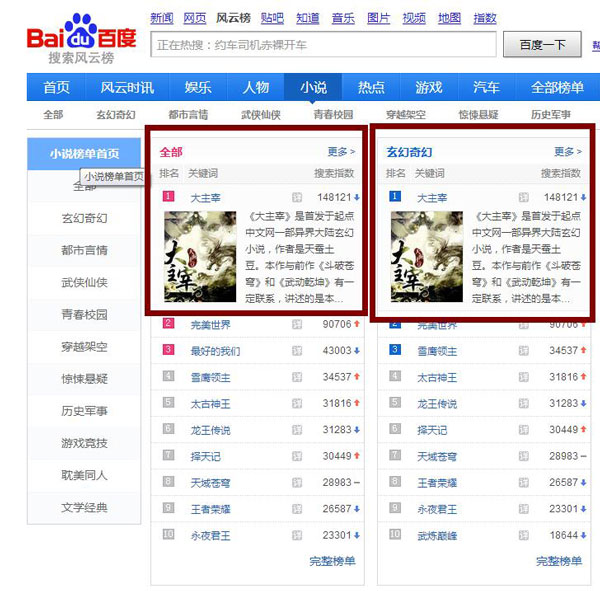Open detail icon beside 择天记 in 全部 list
This screenshot has height=591, width=600.
[x=297, y=456]
